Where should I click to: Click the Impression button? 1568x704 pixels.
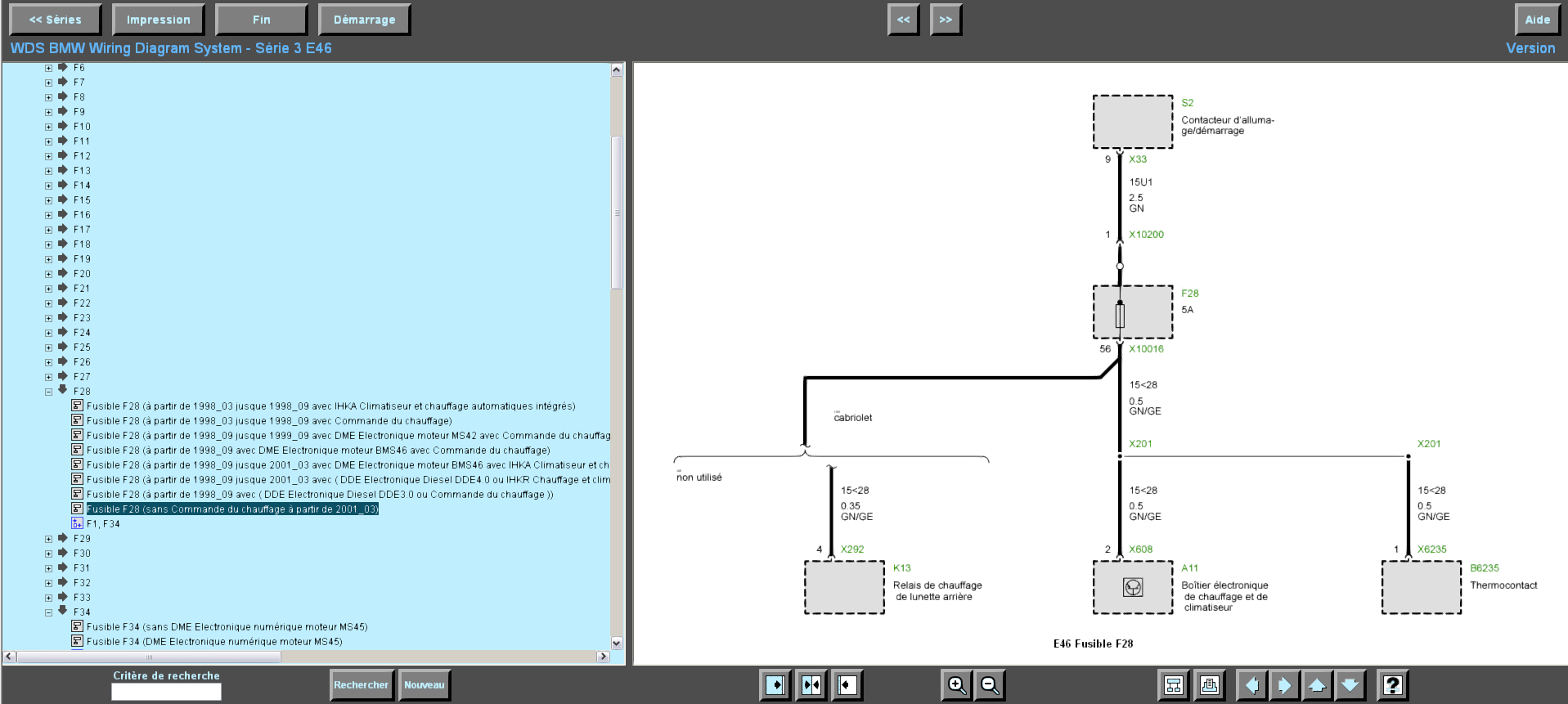[x=158, y=20]
